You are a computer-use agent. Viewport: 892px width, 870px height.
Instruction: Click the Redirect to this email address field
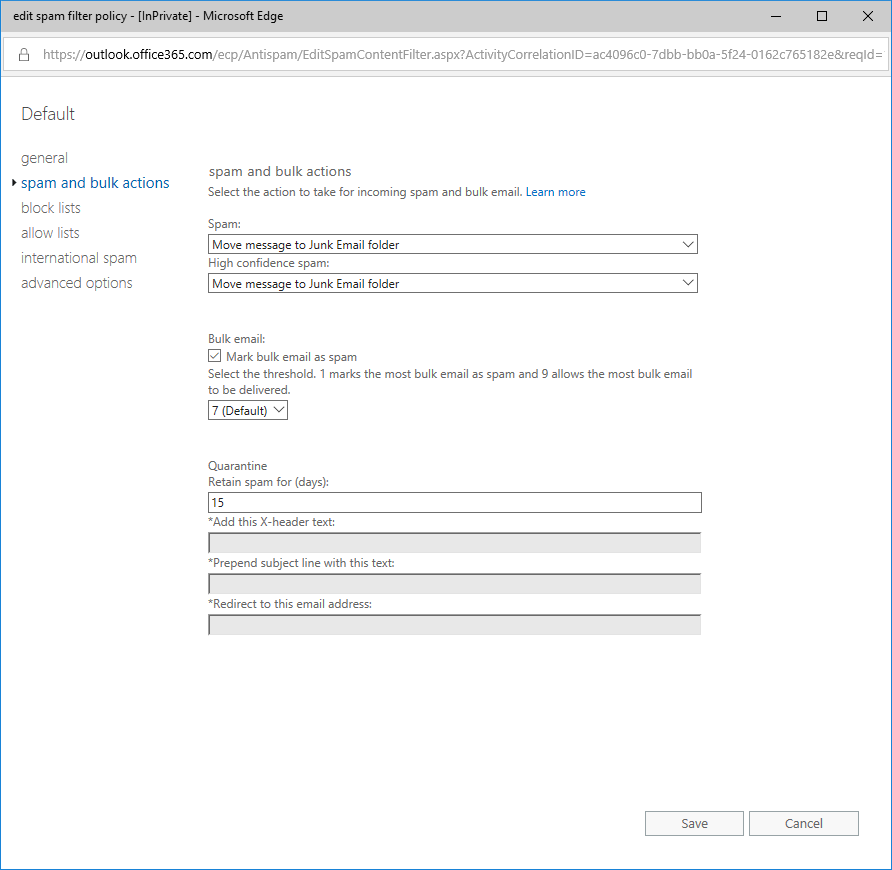[x=455, y=625]
